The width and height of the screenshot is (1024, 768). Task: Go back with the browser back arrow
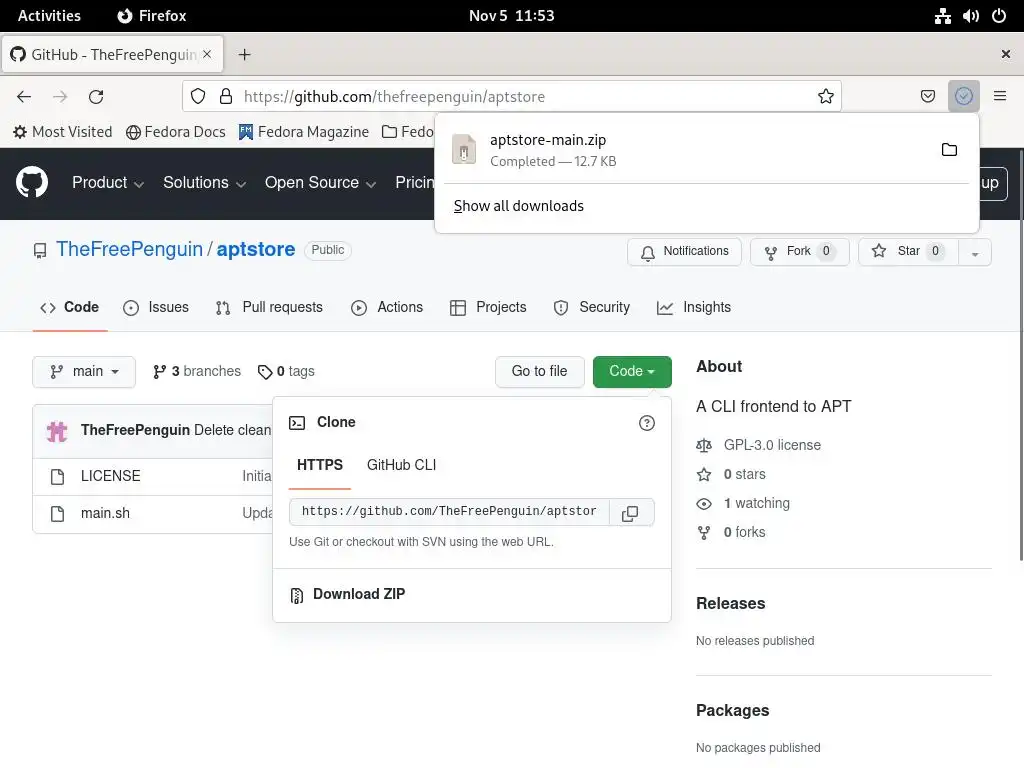24,97
